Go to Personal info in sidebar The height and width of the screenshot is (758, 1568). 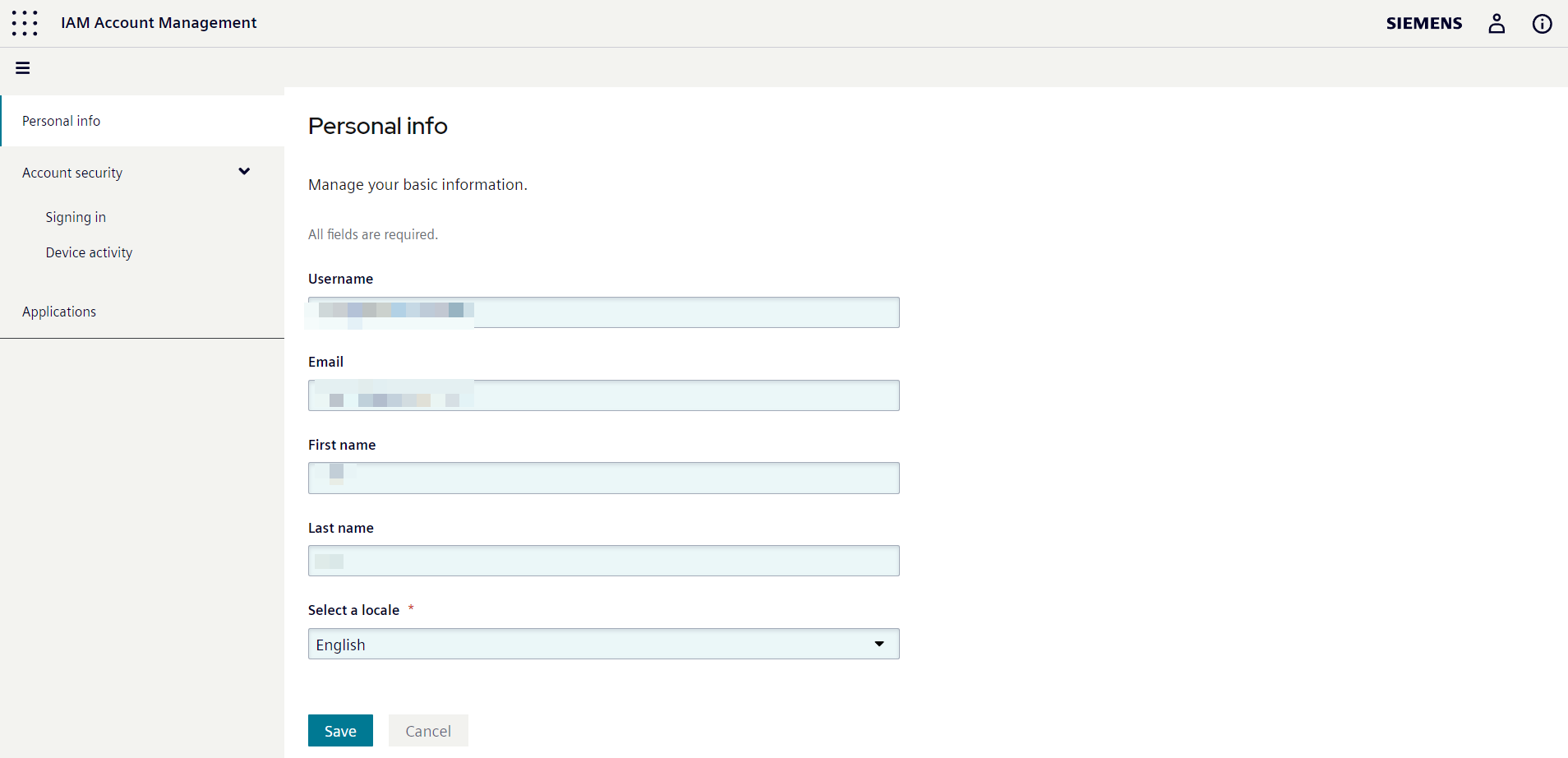click(62, 121)
